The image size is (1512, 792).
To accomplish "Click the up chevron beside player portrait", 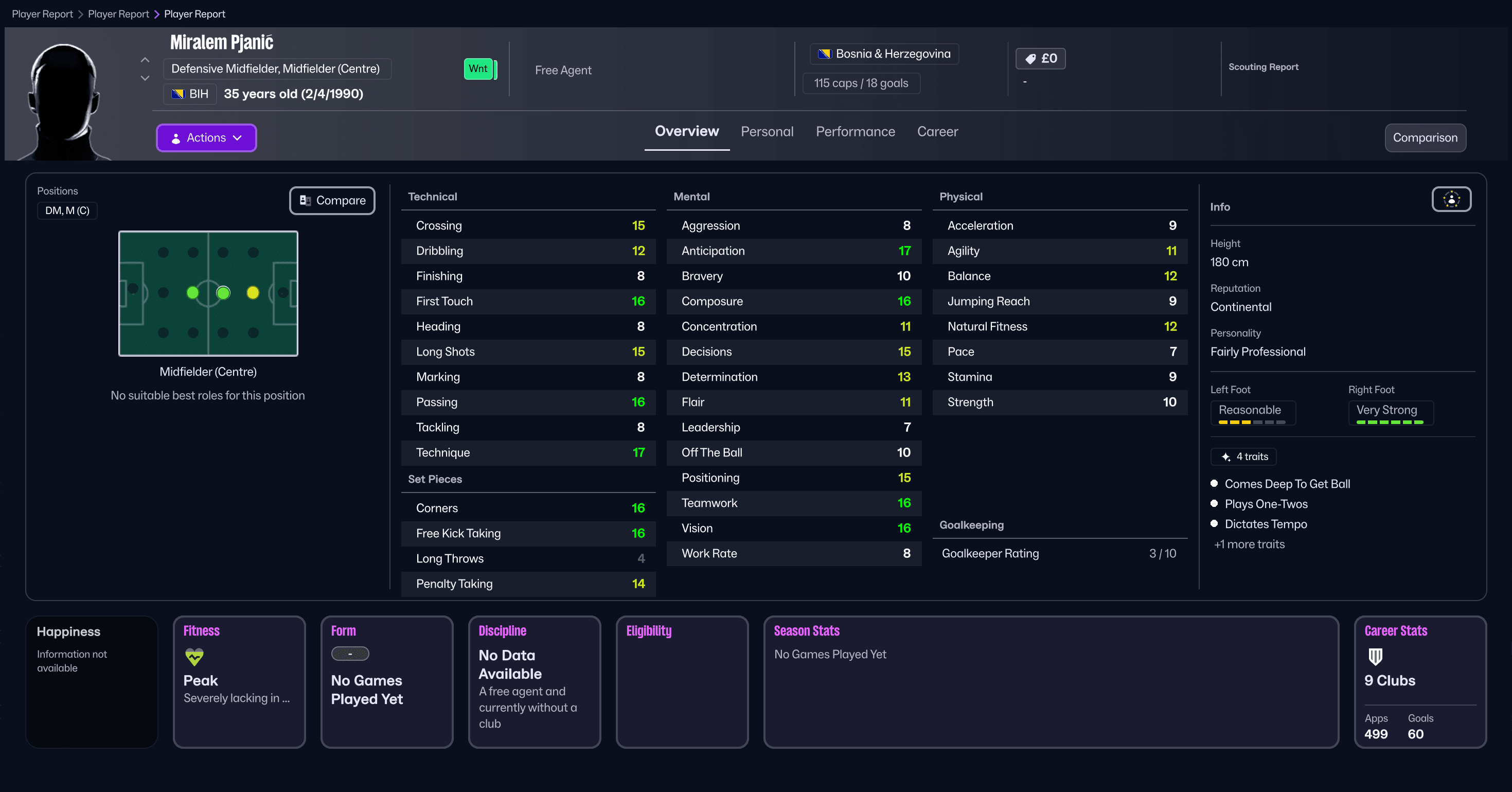I will (145, 59).
